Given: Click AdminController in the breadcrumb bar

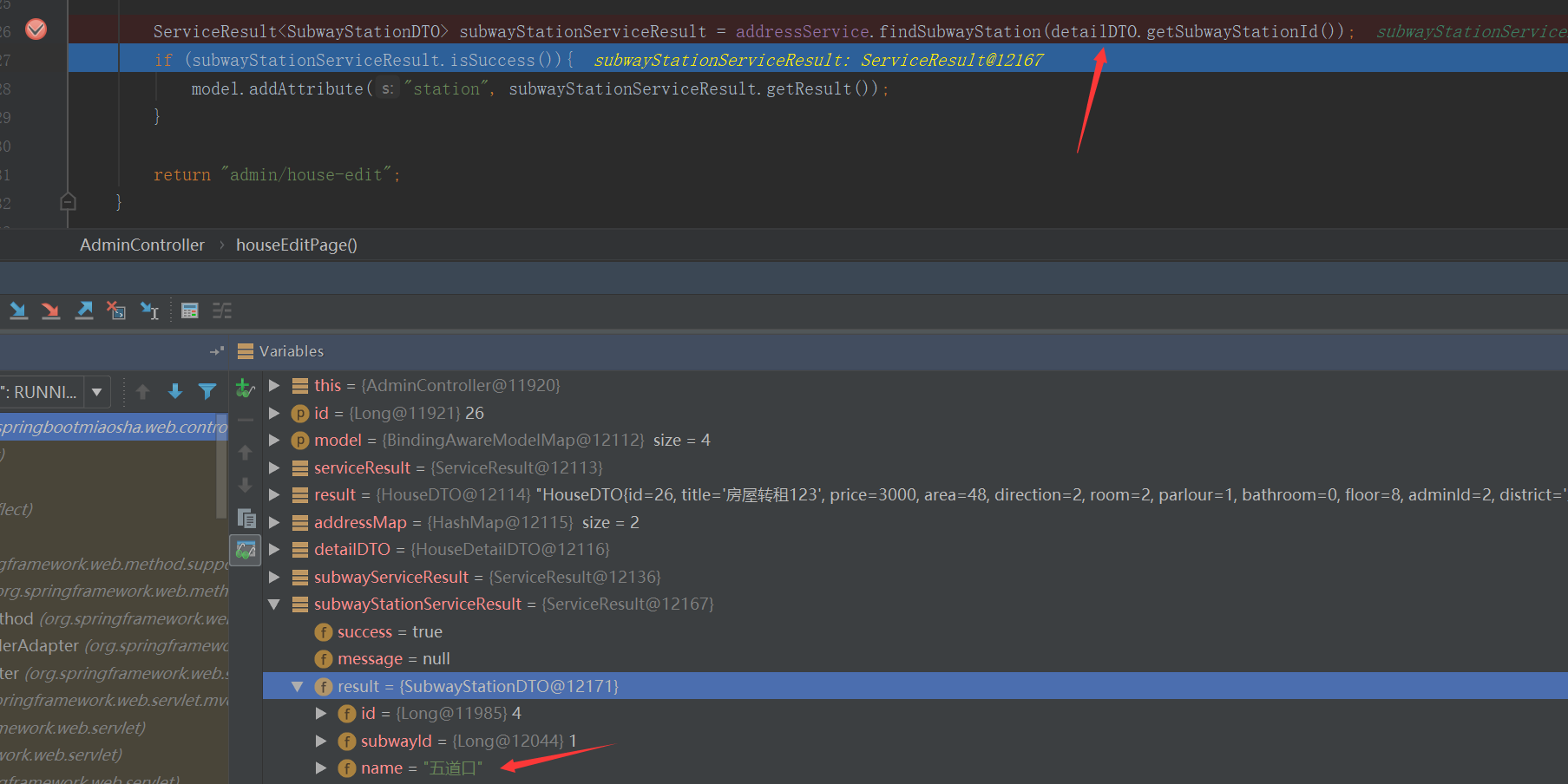Looking at the screenshot, I should 141,245.
